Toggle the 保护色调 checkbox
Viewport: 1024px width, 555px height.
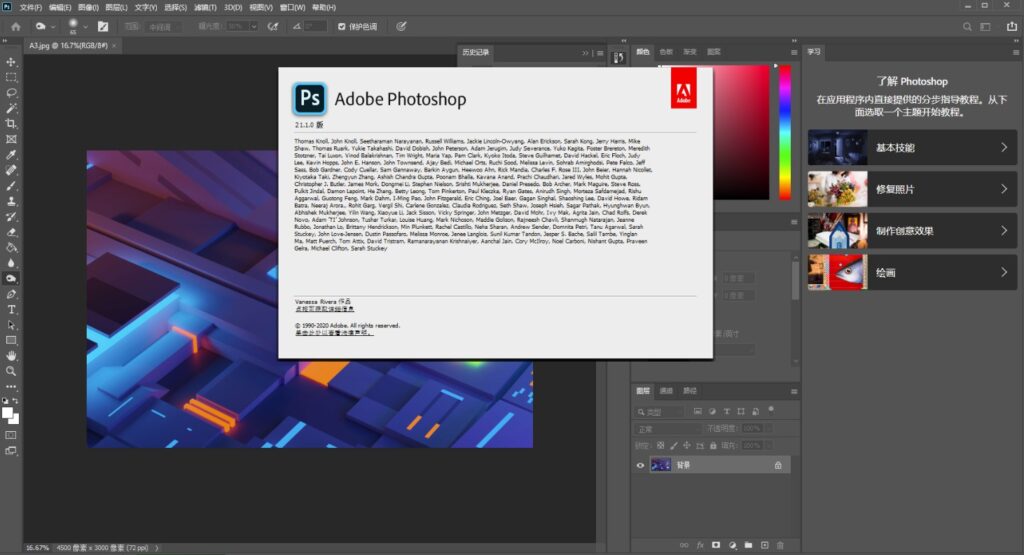[x=343, y=26]
